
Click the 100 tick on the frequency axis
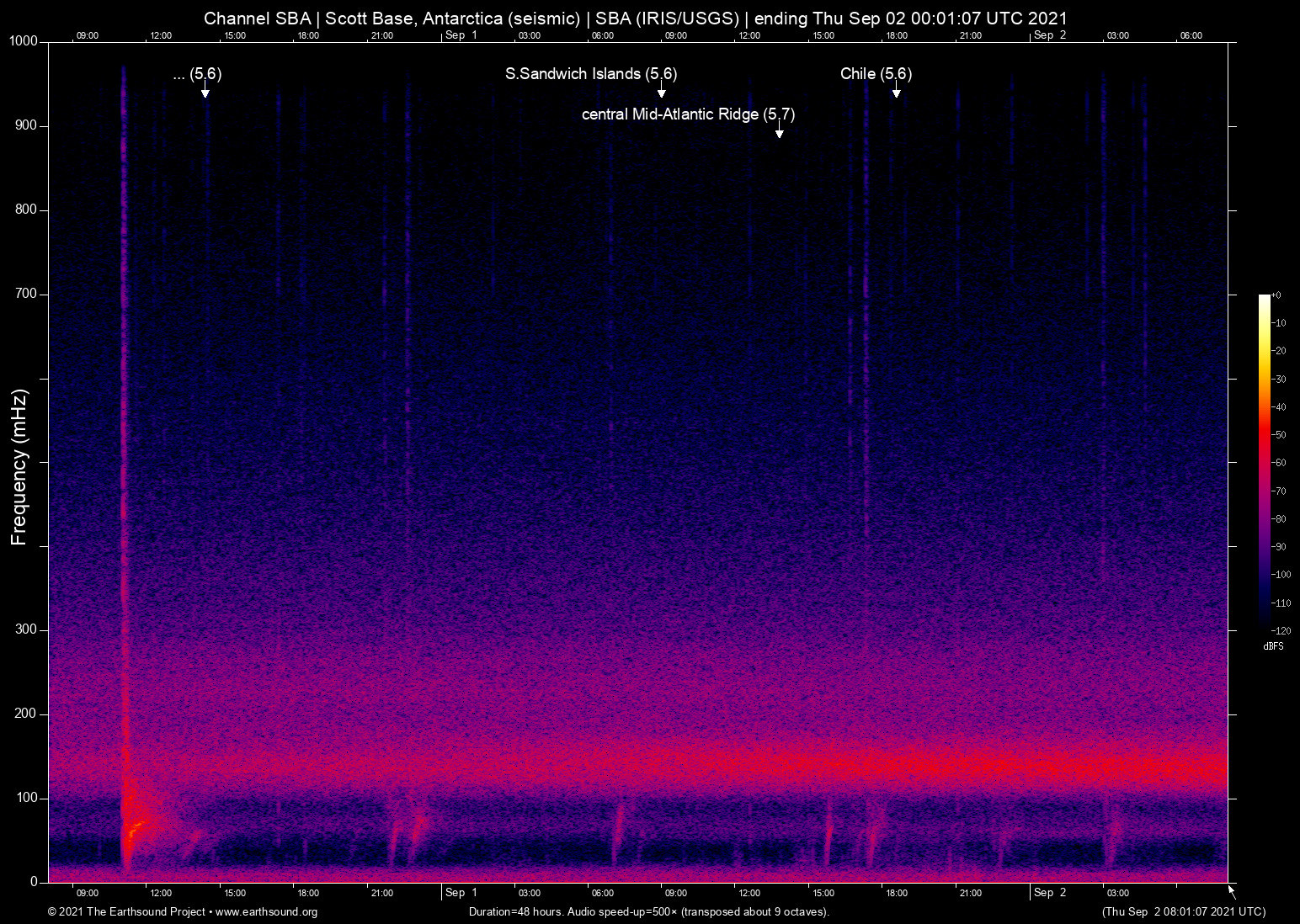coord(26,798)
